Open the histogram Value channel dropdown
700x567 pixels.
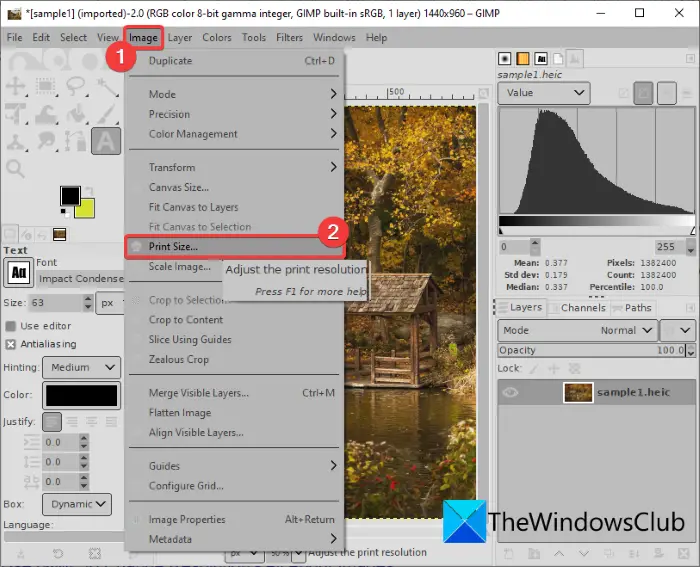tap(544, 93)
